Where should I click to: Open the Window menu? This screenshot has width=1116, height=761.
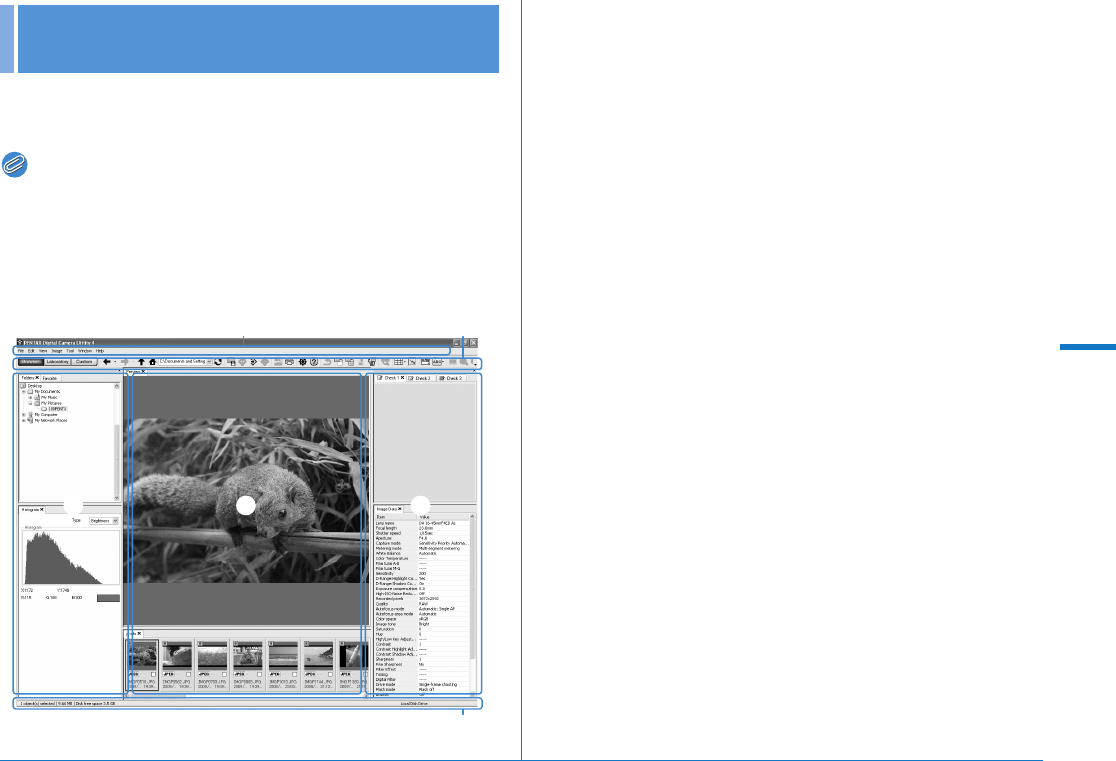click(x=85, y=351)
